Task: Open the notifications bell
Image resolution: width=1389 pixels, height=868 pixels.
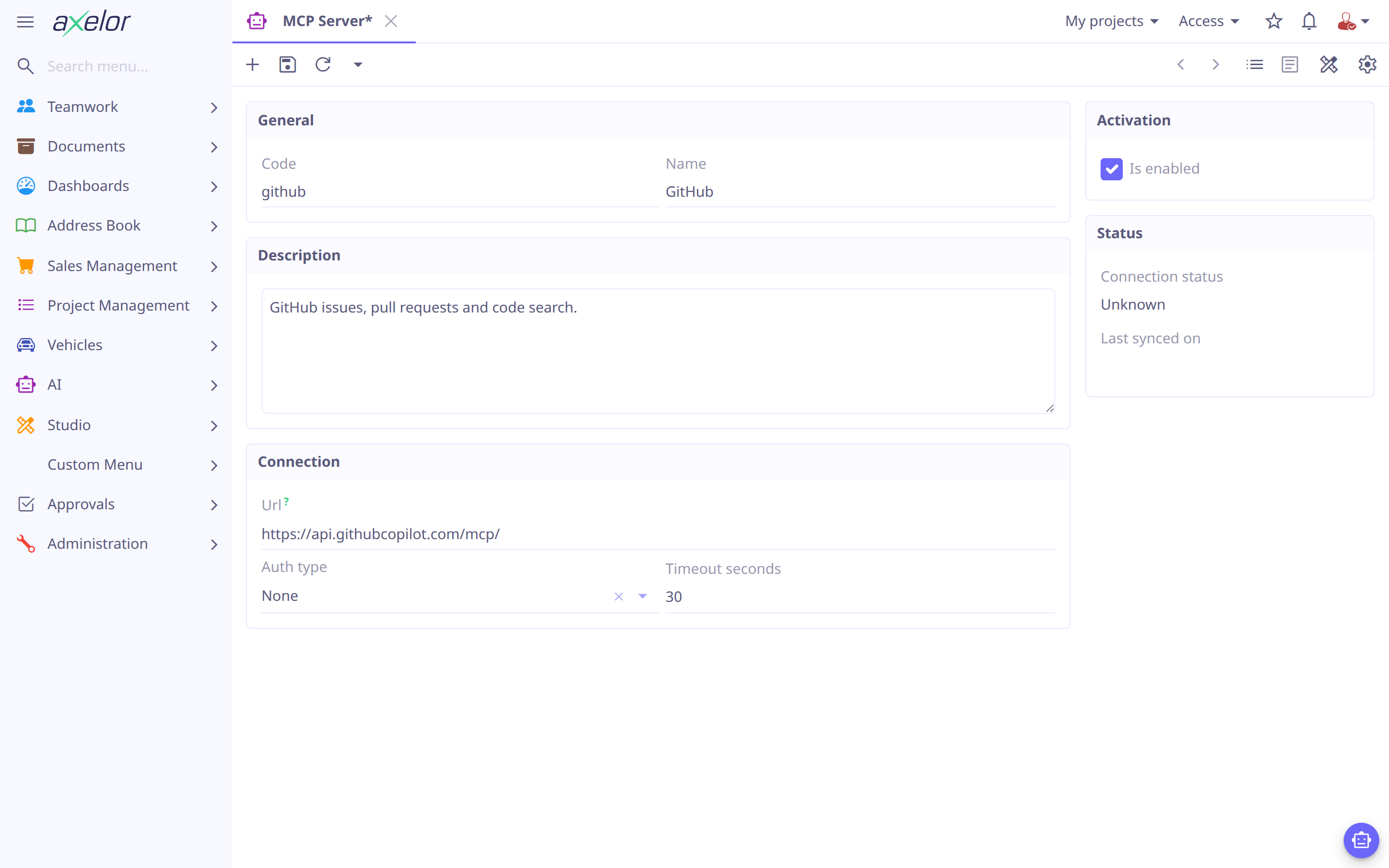Action: click(1309, 21)
